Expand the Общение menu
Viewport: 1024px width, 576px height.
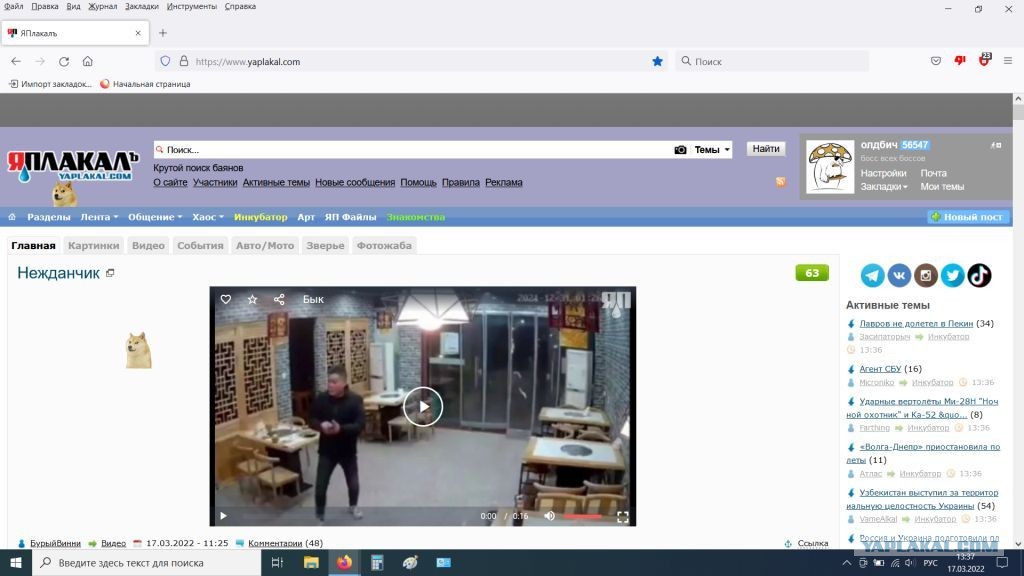click(155, 217)
